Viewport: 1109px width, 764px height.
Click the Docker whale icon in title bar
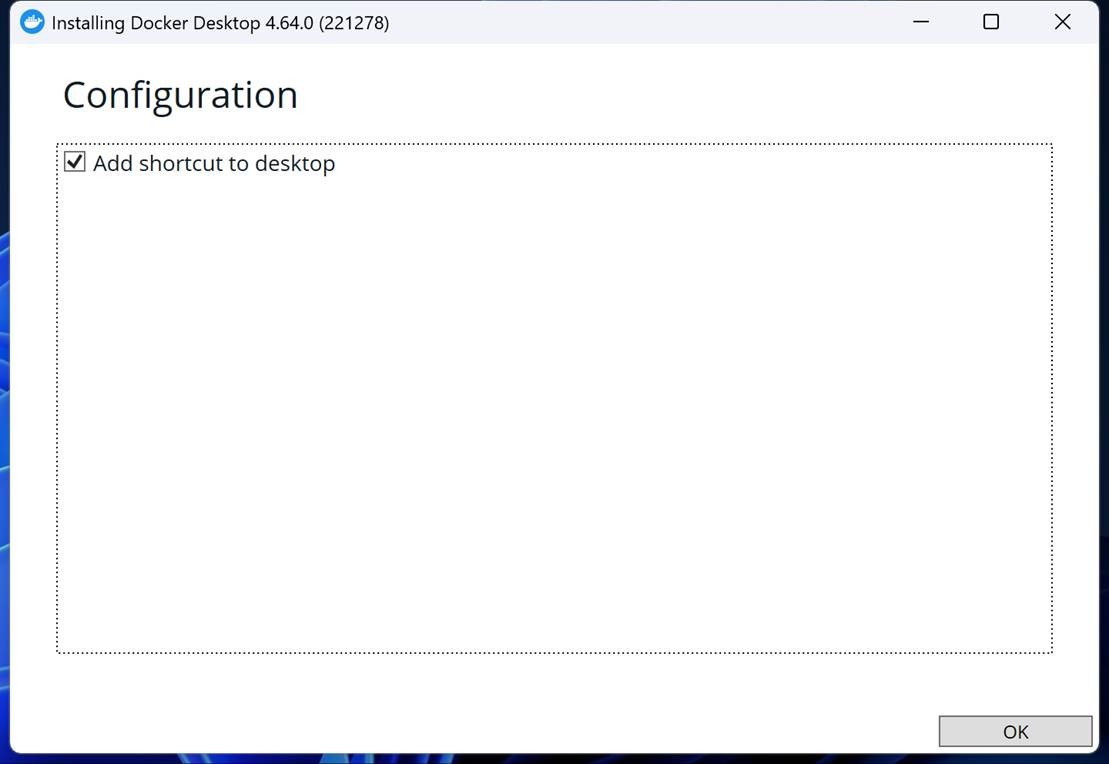click(x=32, y=22)
